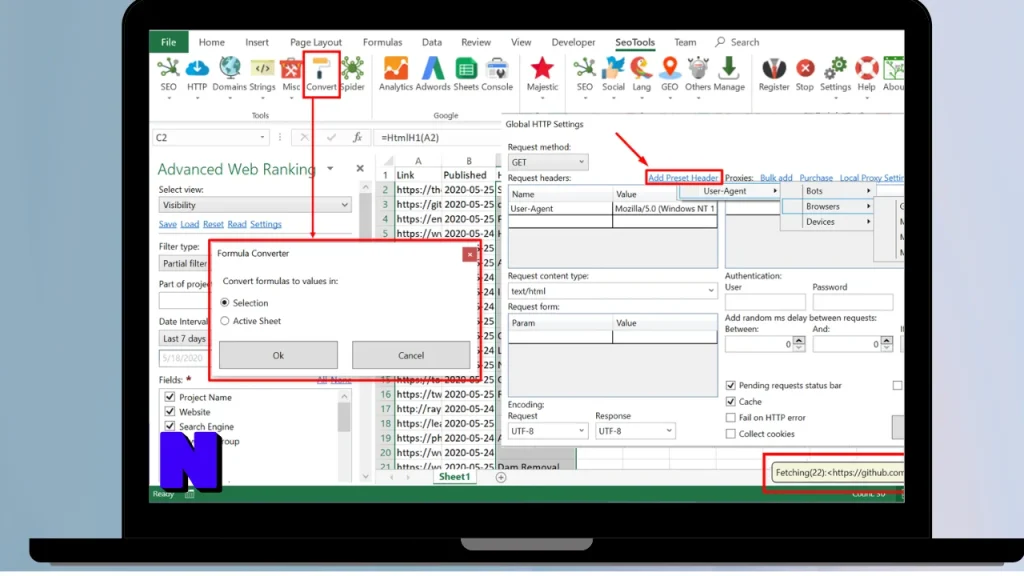The height and width of the screenshot is (576, 1024).
Task: Open the Others connectors icon
Action: pyautogui.click(x=697, y=74)
